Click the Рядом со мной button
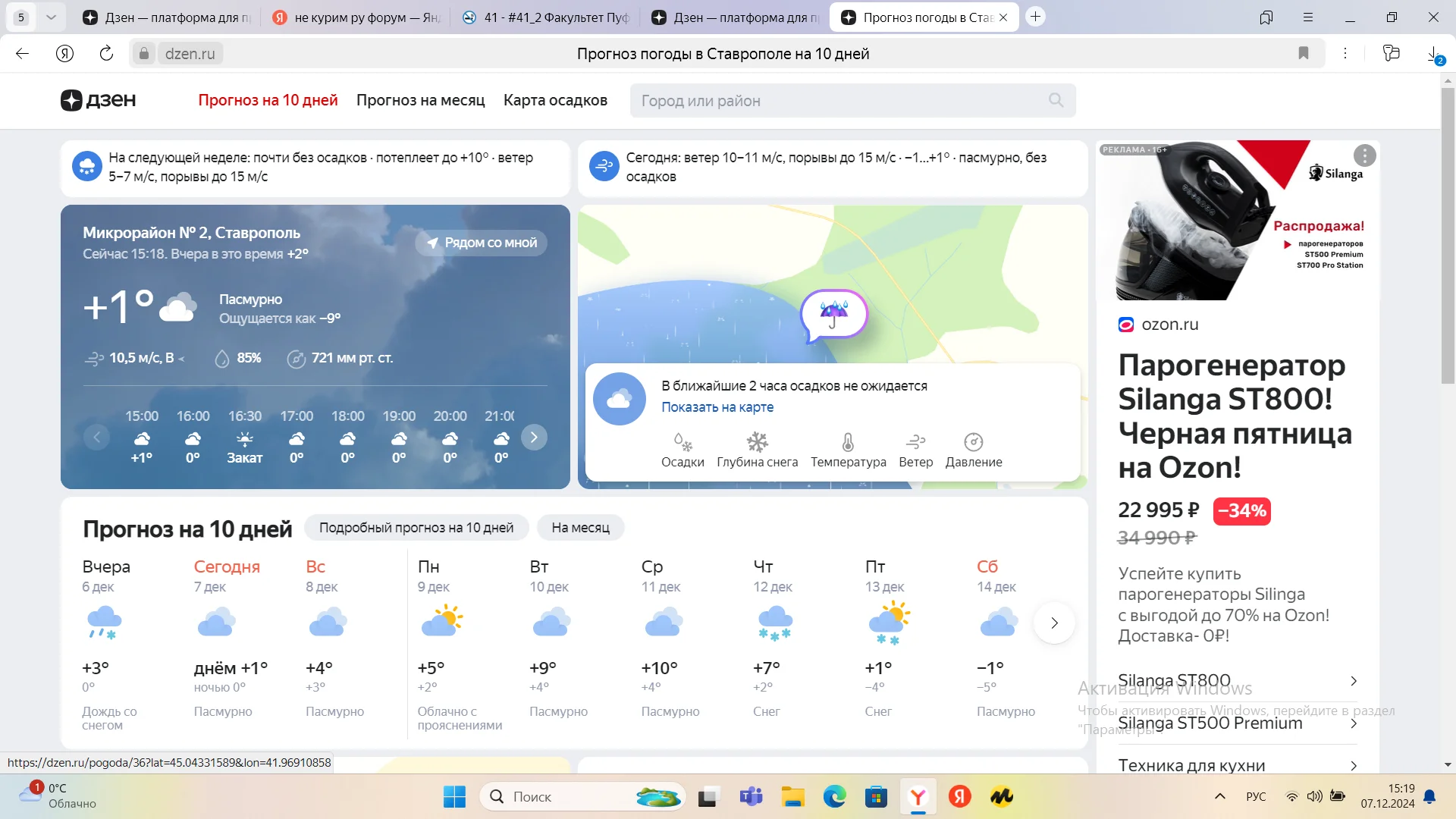 tap(481, 243)
